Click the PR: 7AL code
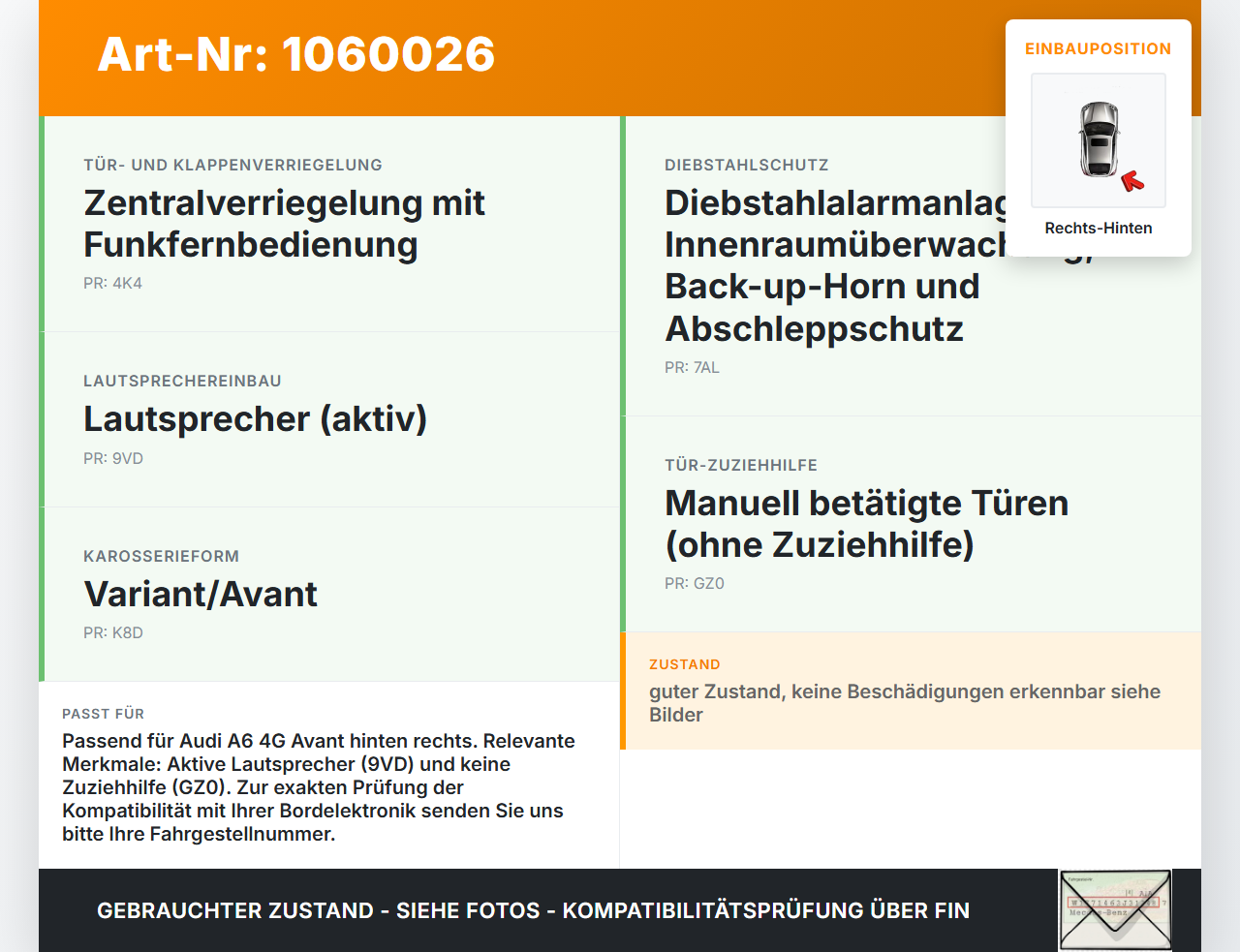 (x=692, y=367)
